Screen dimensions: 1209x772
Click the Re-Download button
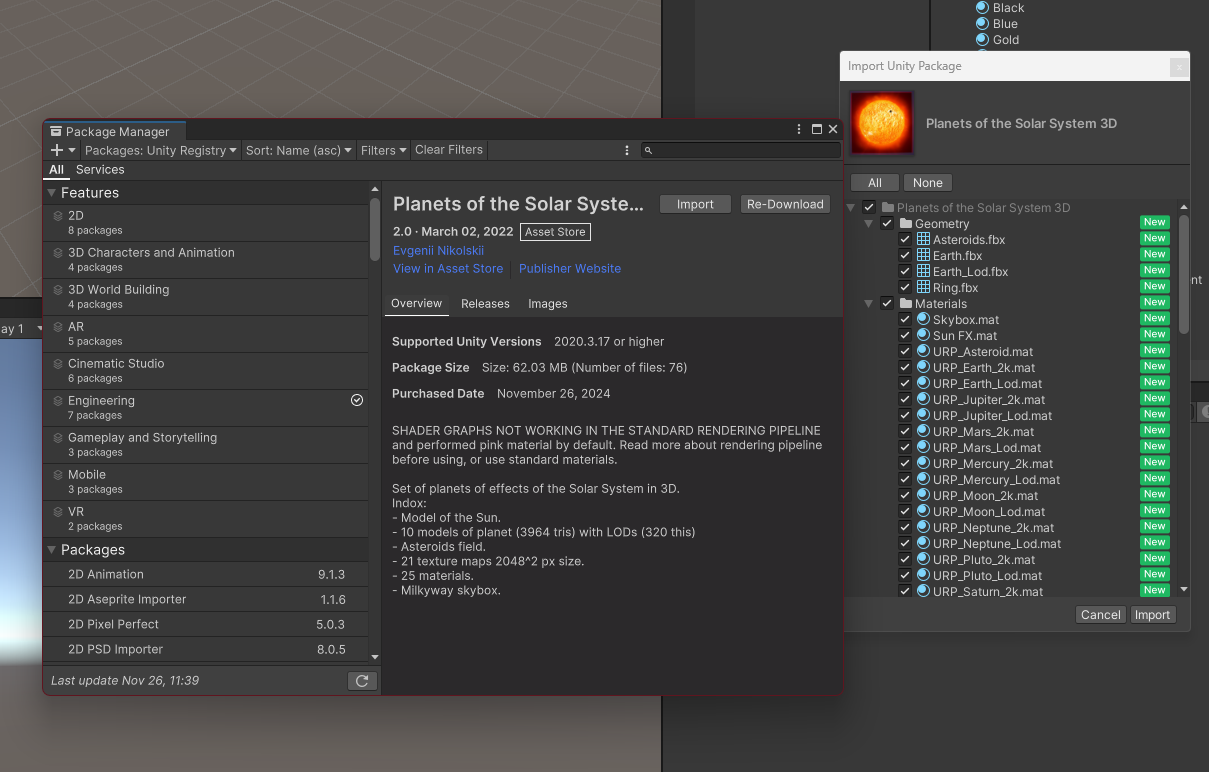[785, 204]
